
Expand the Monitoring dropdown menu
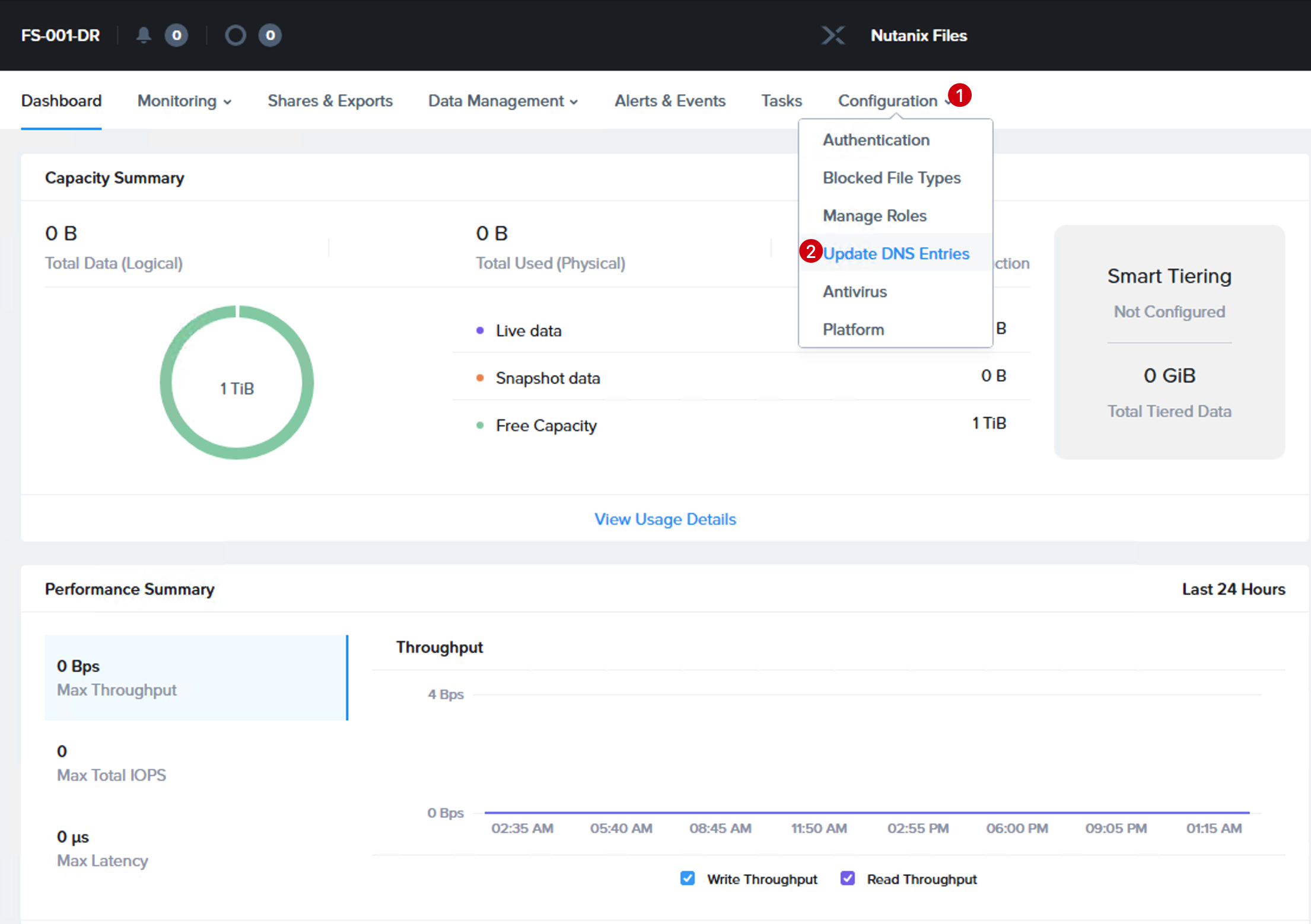184,101
